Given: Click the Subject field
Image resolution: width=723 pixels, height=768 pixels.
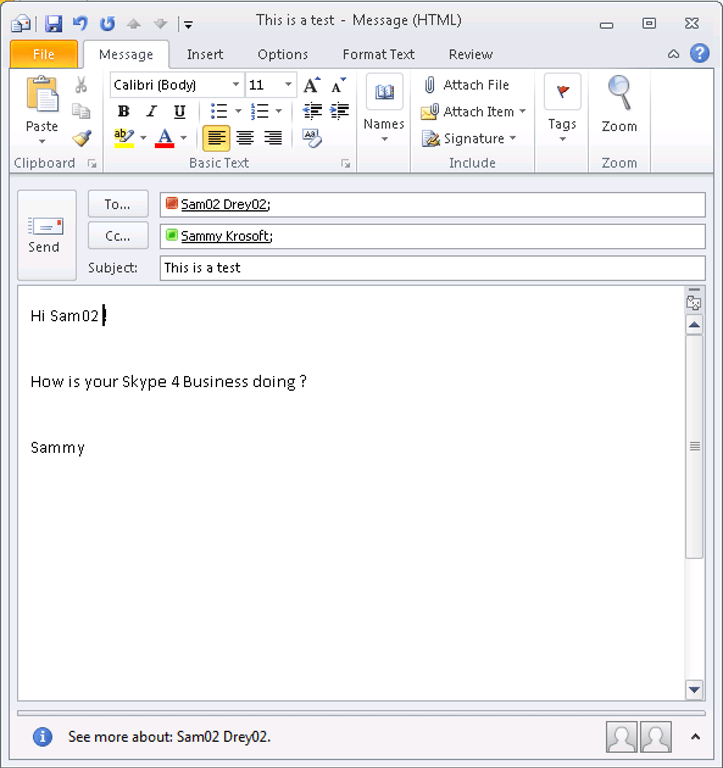Looking at the screenshot, I should (x=433, y=268).
